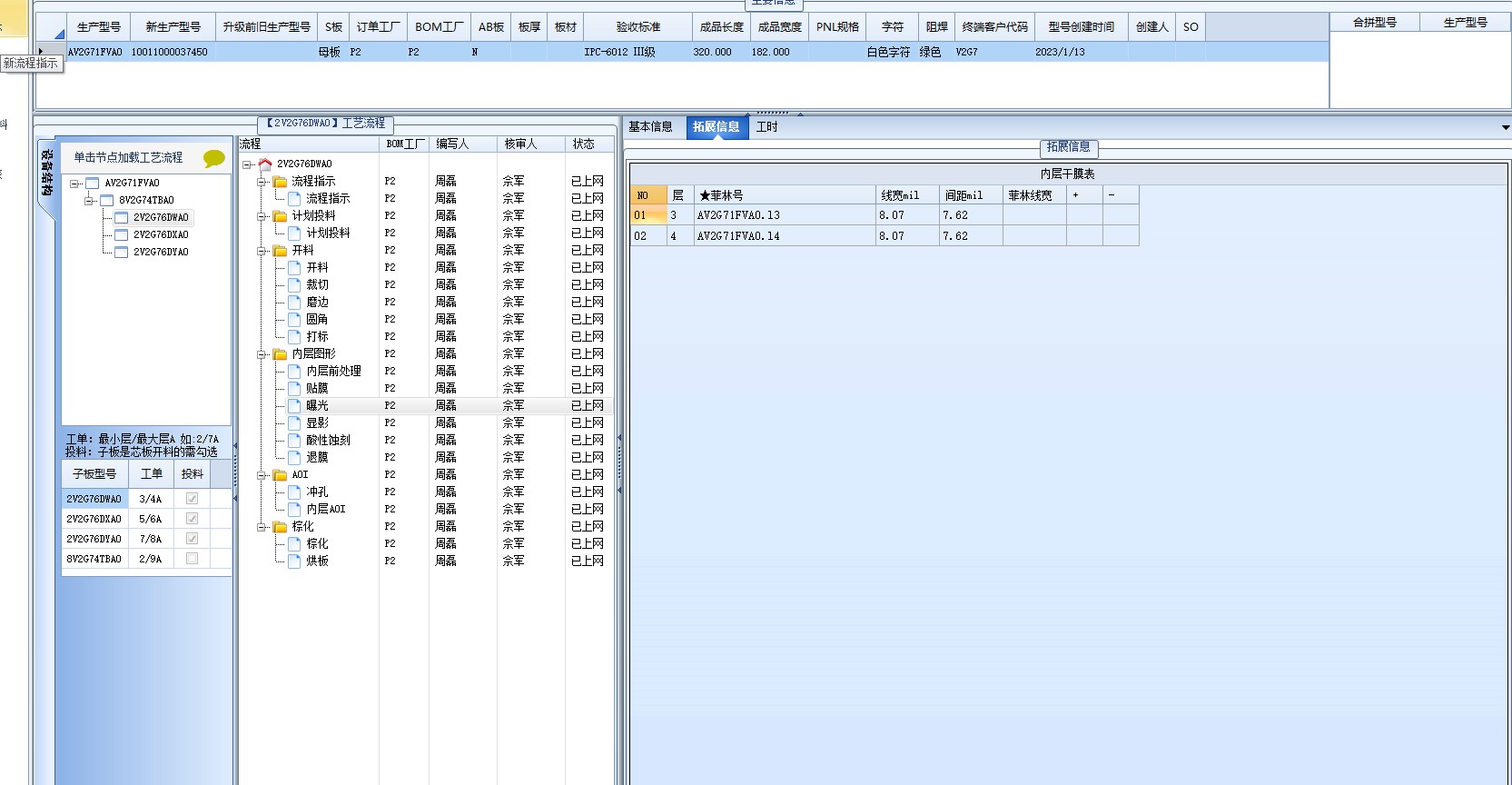Click the board icon beside 2V2G76DYA0
The image size is (1512, 785).
[x=121, y=253]
